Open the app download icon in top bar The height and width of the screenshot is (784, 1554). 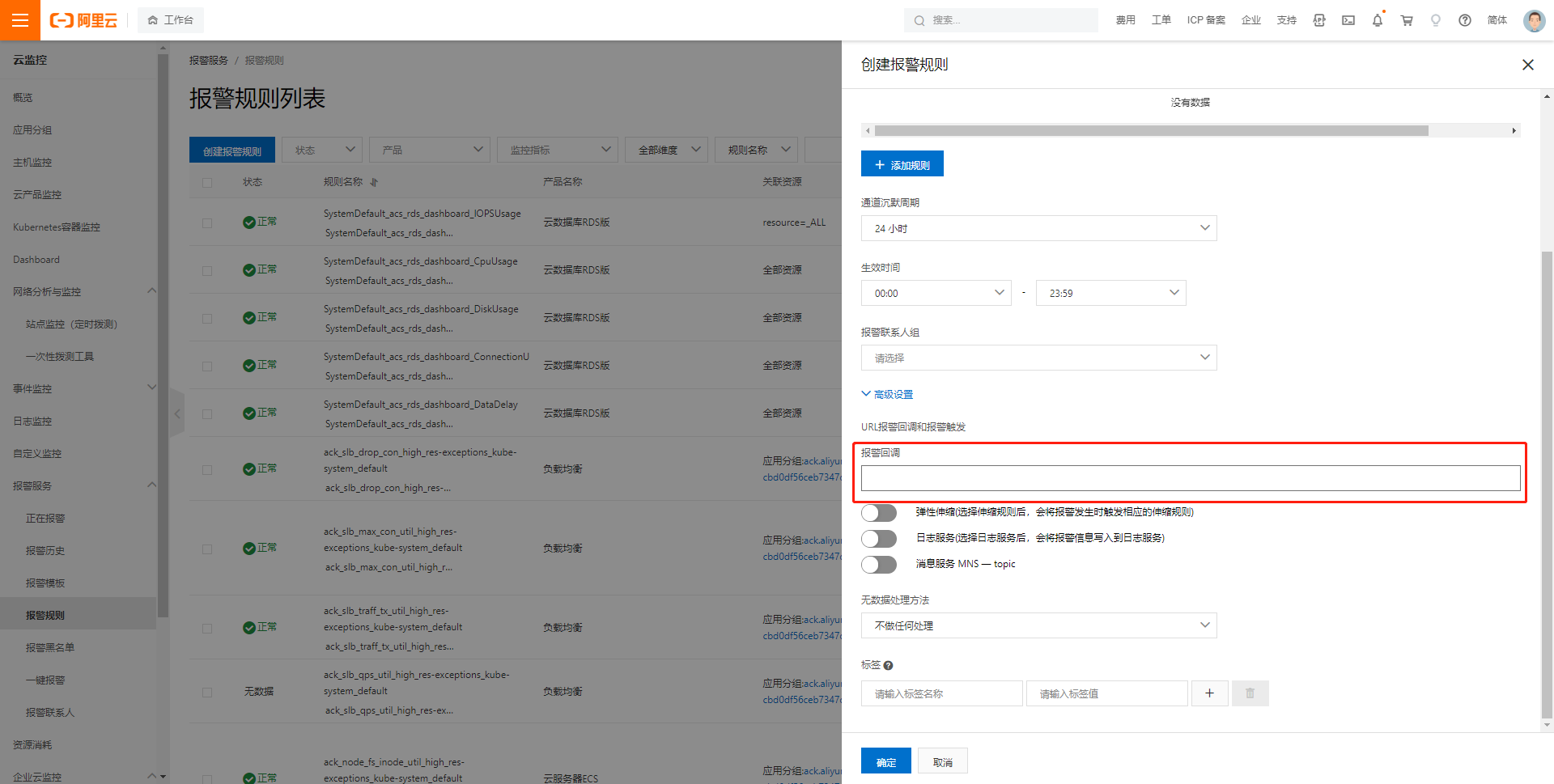[1319, 20]
